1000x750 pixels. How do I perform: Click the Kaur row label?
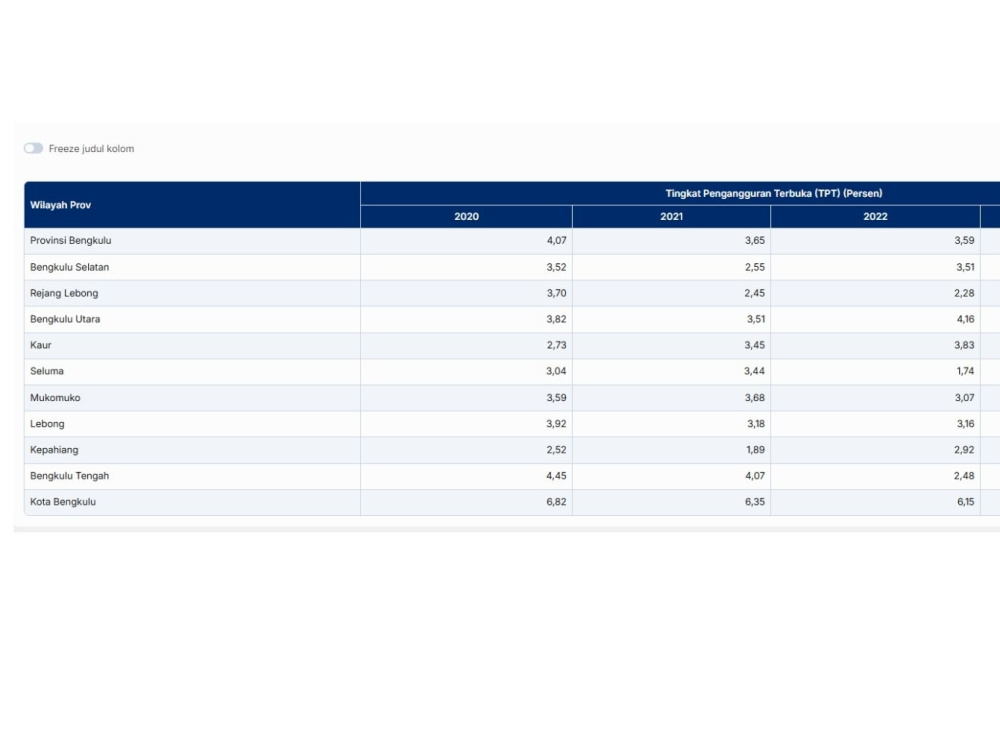[41, 345]
